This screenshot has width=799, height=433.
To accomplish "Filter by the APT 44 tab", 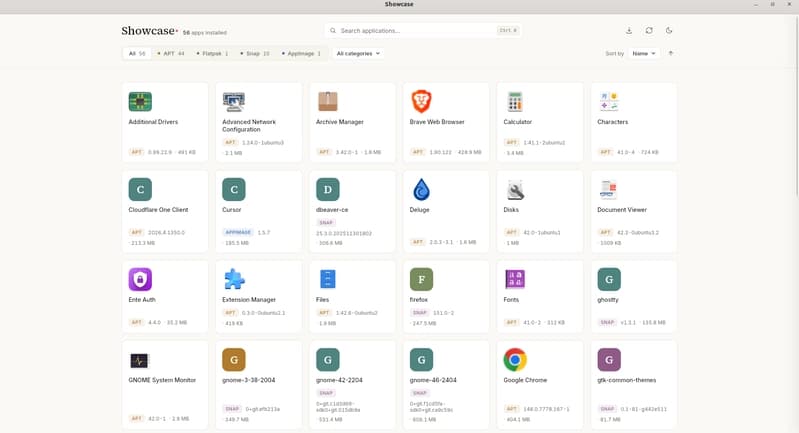I will (x=171, y=53).
